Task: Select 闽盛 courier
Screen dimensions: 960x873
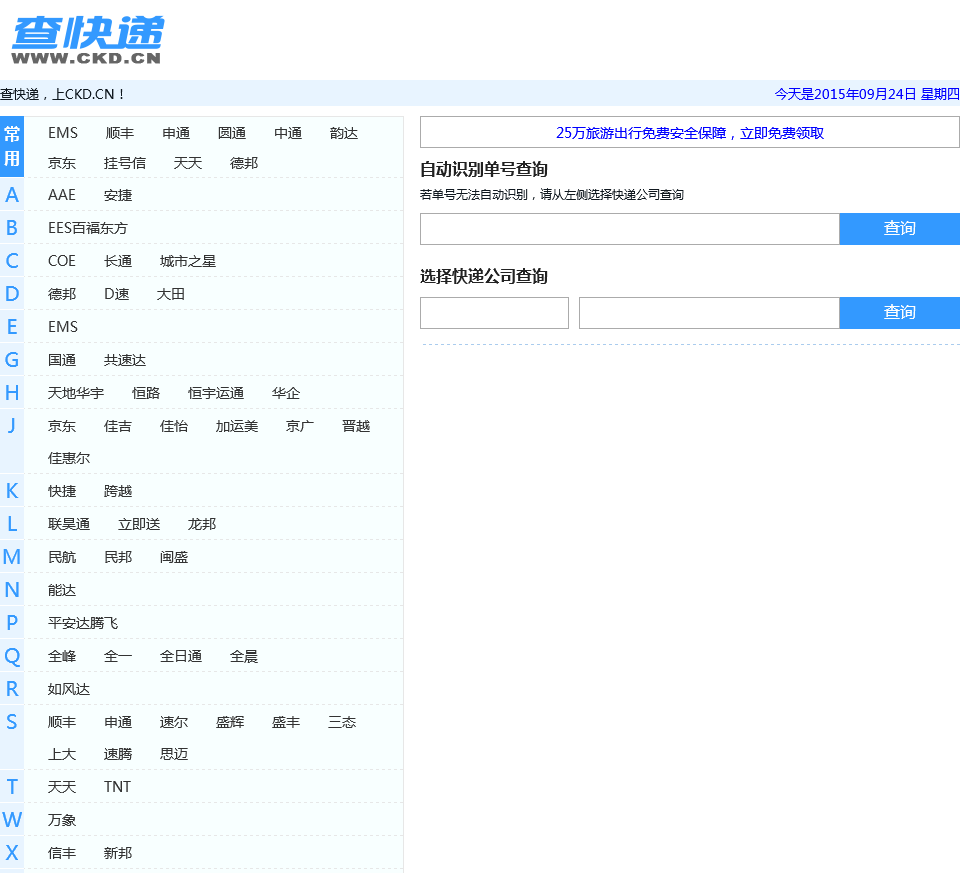Action: coord(174,557)
